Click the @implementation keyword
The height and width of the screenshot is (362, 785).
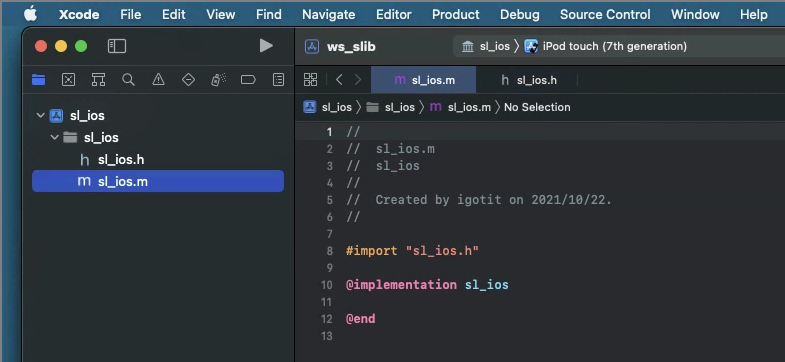point(401,285)
